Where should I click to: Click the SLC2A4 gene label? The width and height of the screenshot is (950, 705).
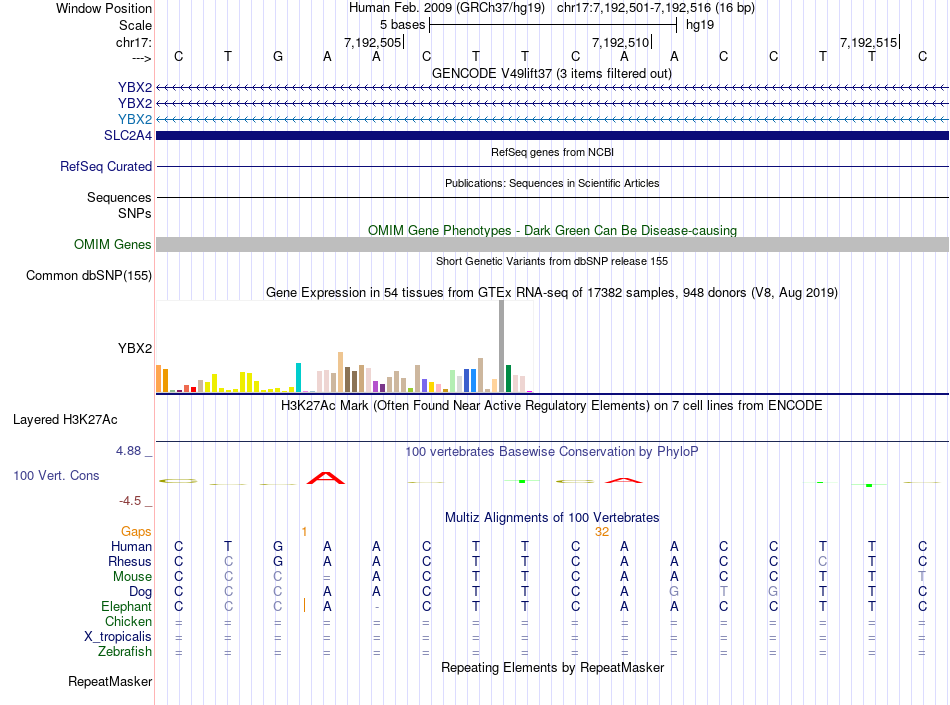pyautogui.click(x=128, y=135)
